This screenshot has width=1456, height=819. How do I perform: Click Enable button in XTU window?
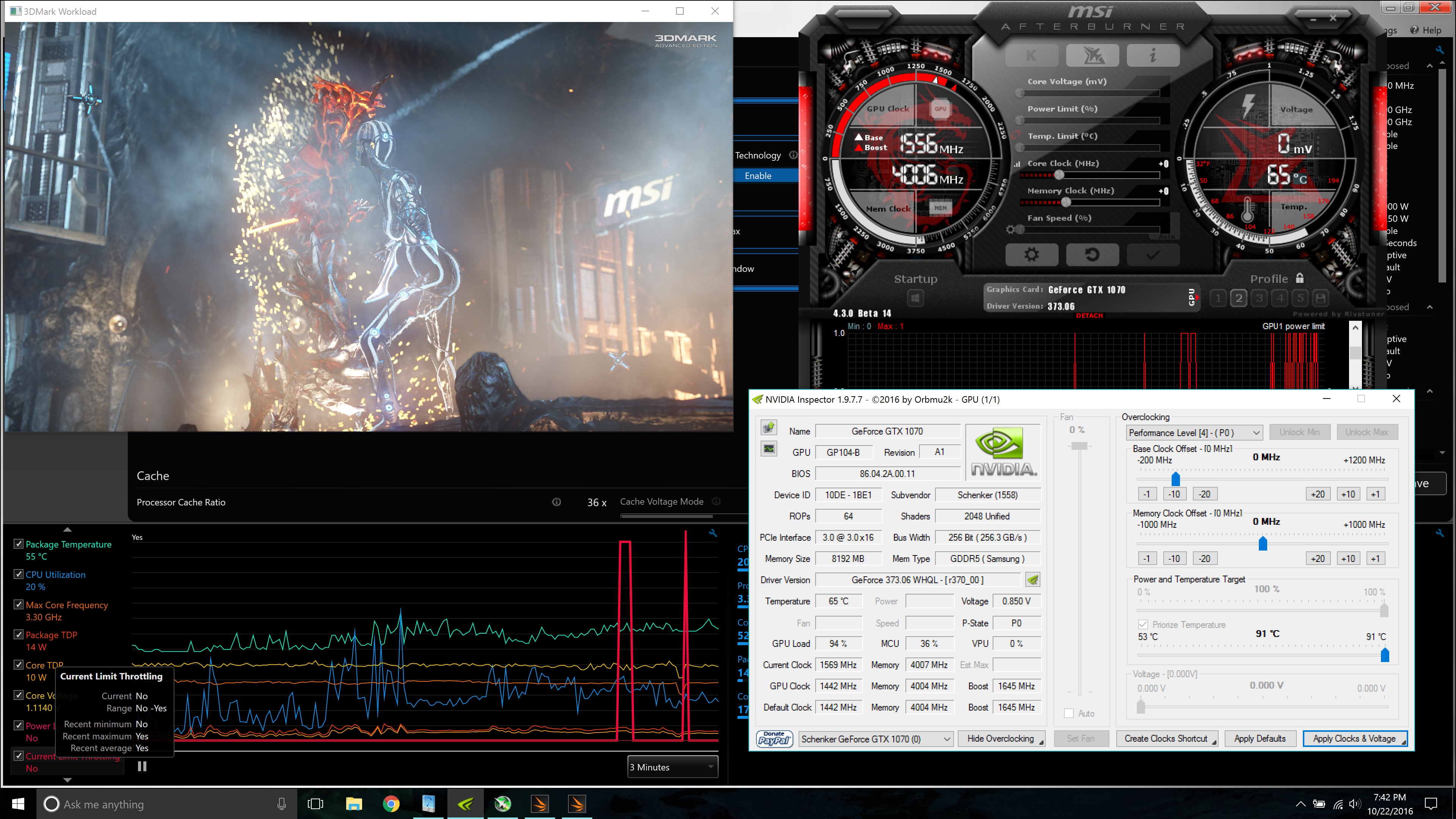[x=758, y=176]
